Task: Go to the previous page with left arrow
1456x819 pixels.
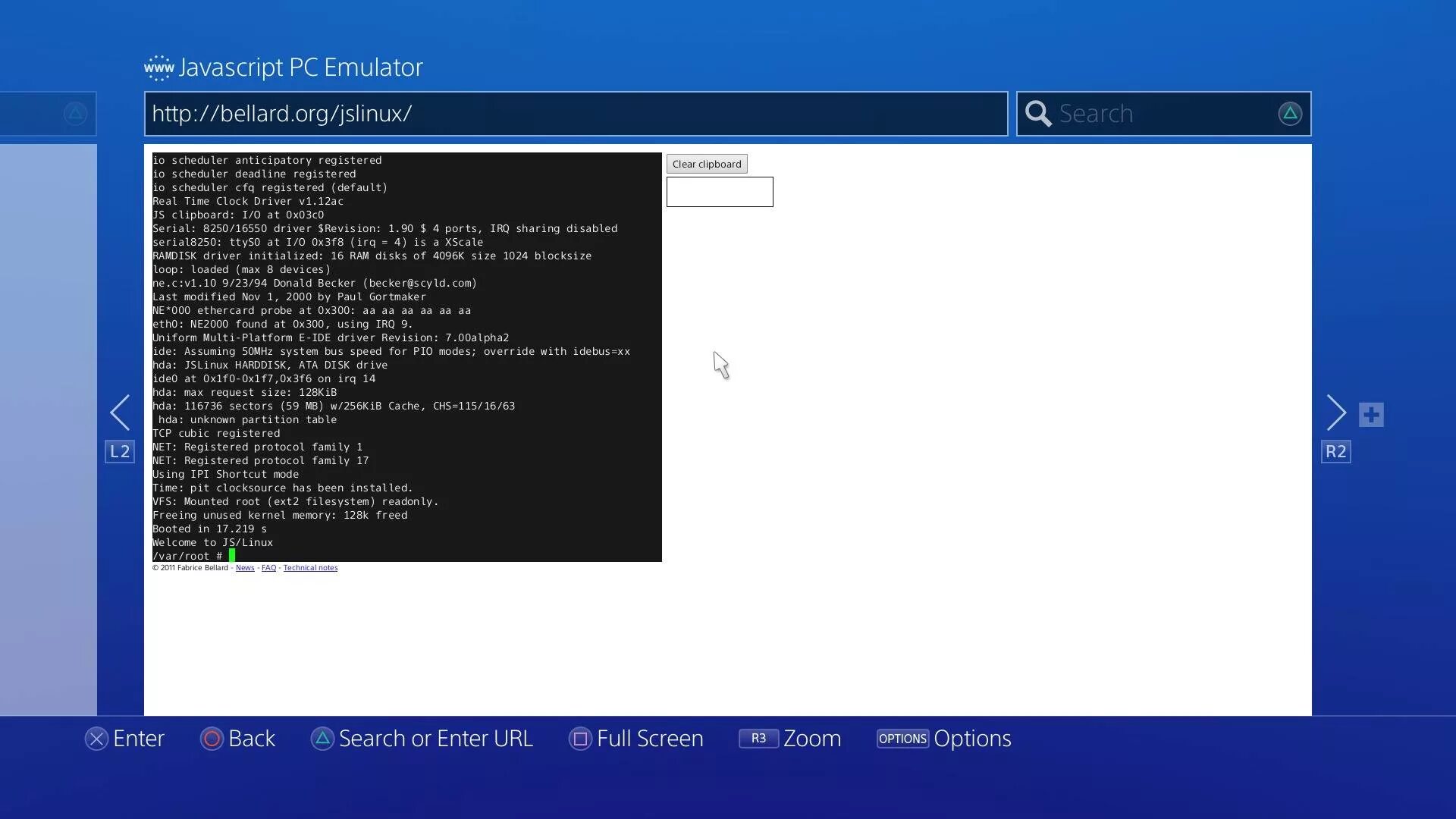Action: coord(120,413)
